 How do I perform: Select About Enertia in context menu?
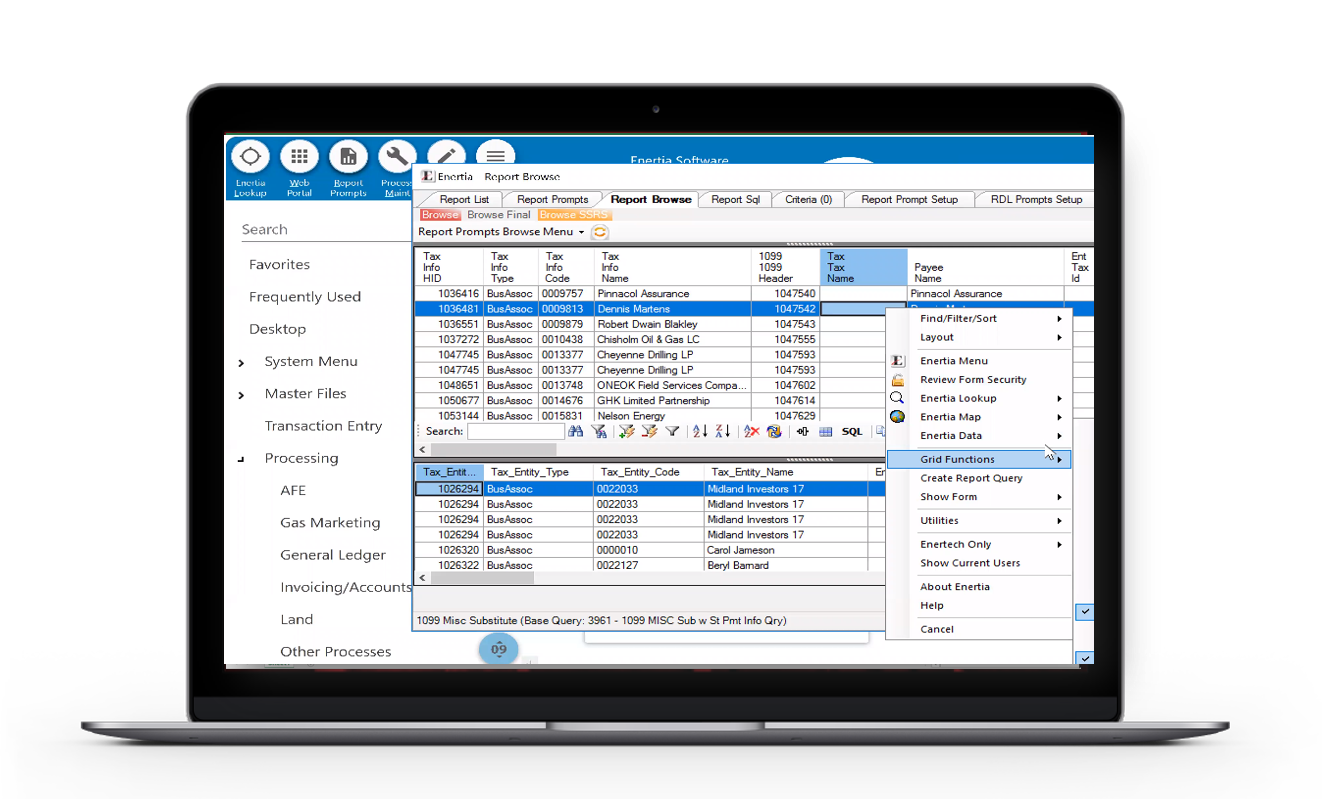click(979, 587)
